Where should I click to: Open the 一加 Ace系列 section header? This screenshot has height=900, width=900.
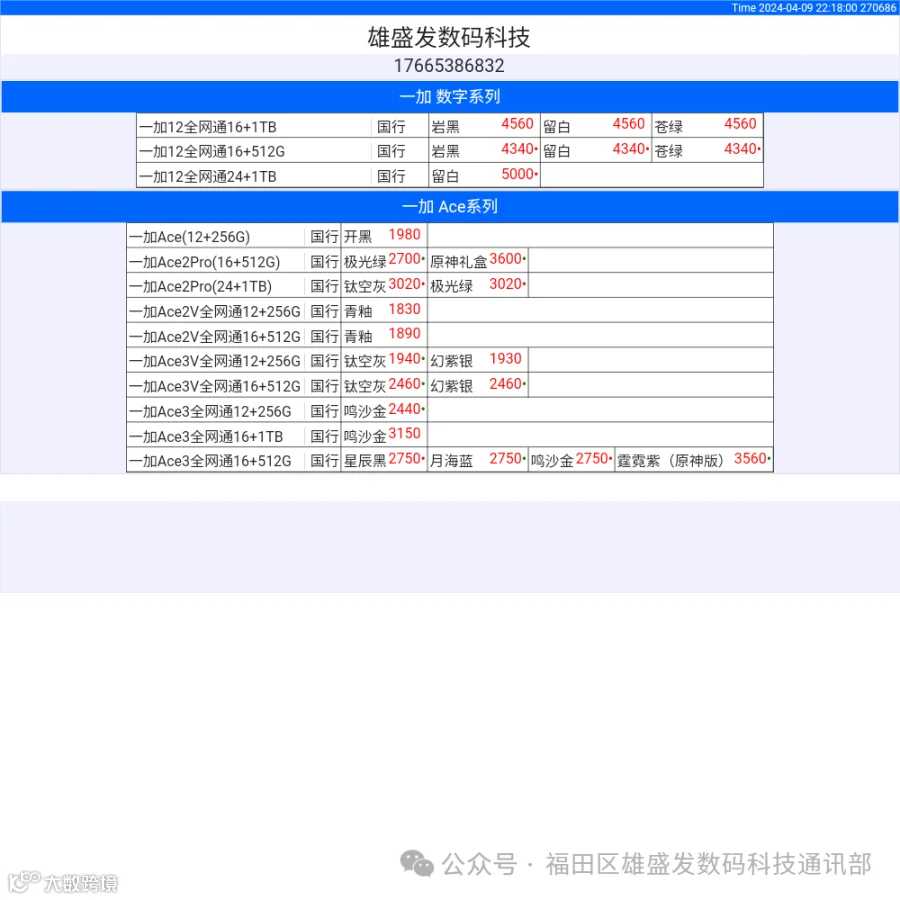(450, 207)
